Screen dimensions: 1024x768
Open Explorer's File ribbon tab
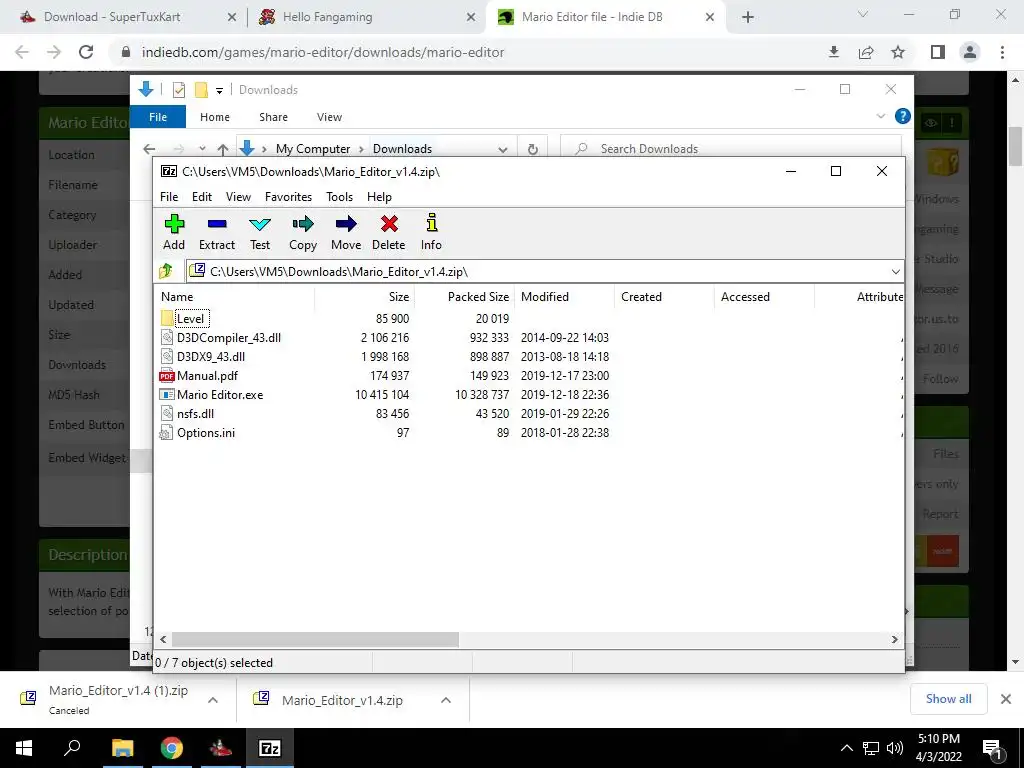tap(158, 117)
